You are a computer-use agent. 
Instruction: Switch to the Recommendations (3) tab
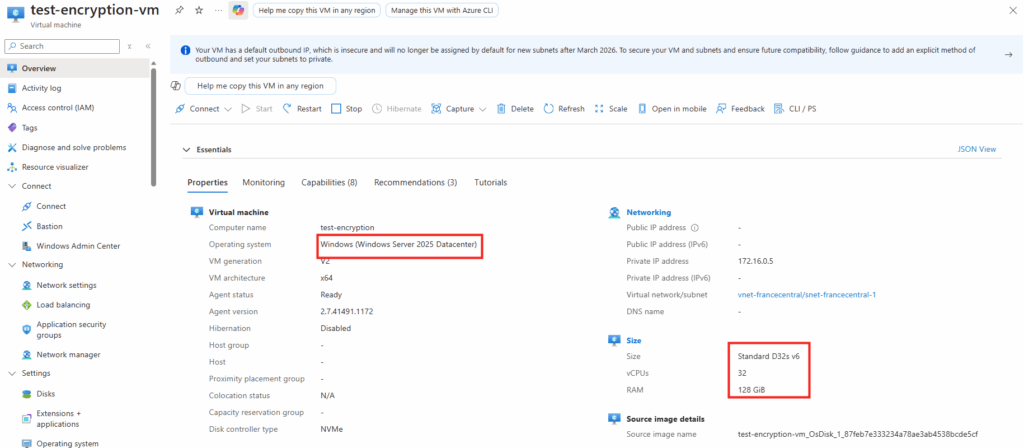point(415,183)
